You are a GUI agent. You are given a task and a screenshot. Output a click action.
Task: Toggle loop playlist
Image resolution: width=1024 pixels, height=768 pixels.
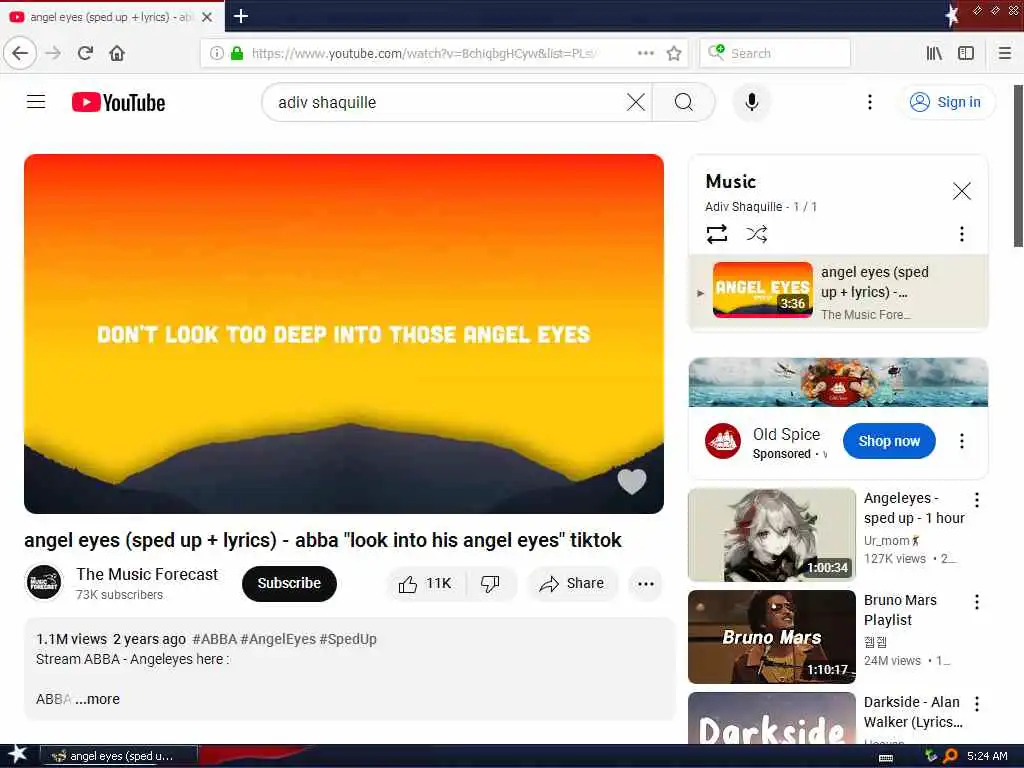(x=716, y=234)
